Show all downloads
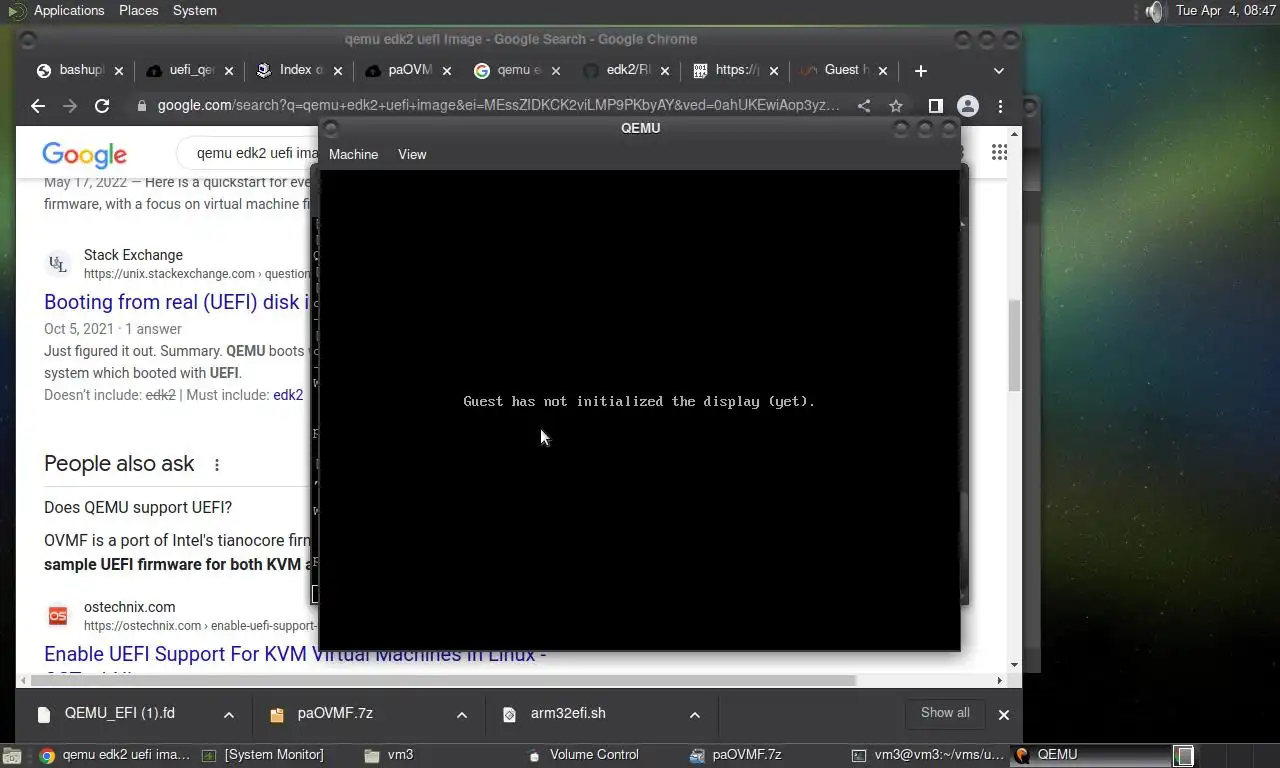 (945, 713)
